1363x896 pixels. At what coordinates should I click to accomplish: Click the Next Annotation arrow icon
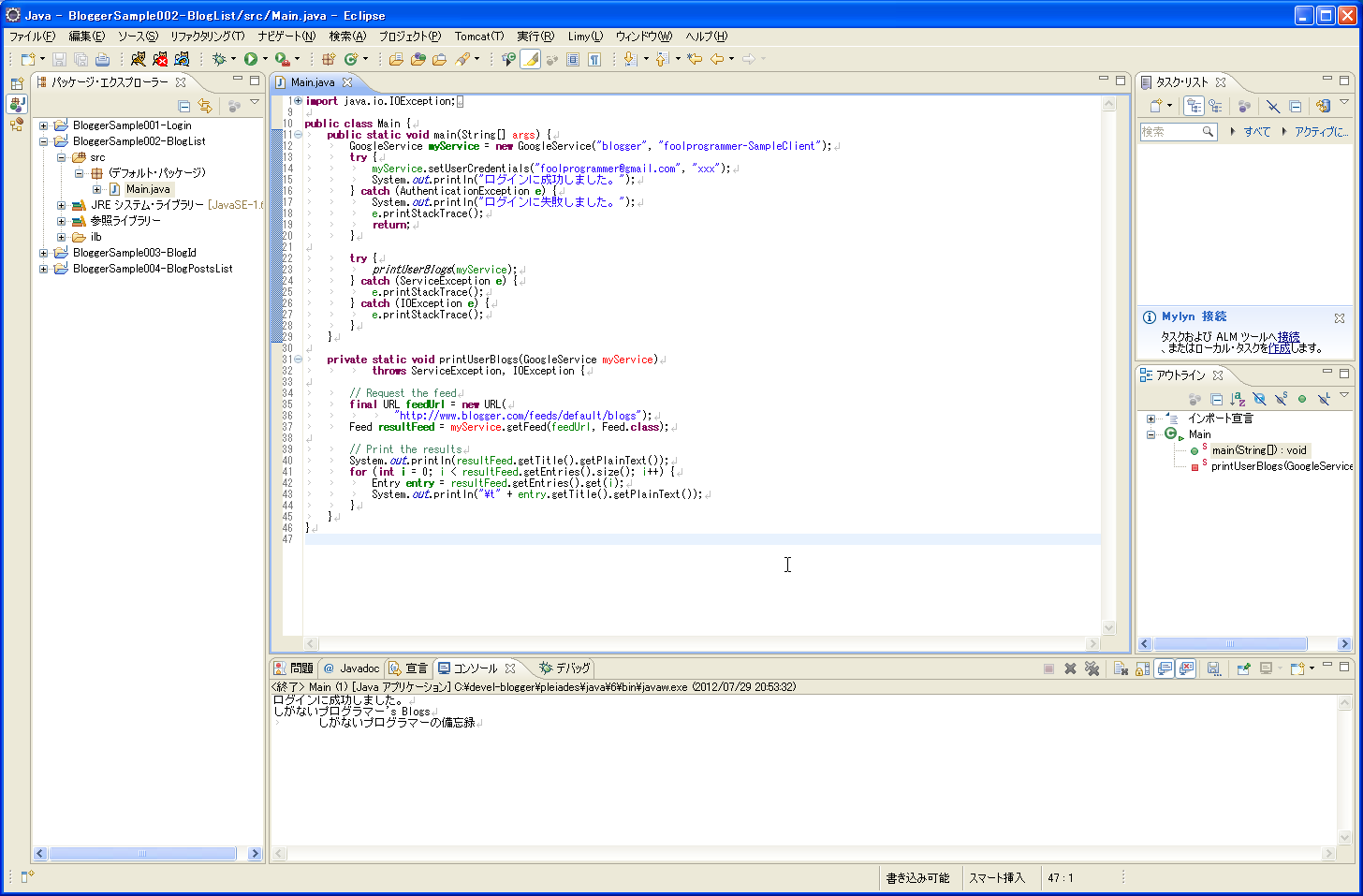tap(630, 59)
